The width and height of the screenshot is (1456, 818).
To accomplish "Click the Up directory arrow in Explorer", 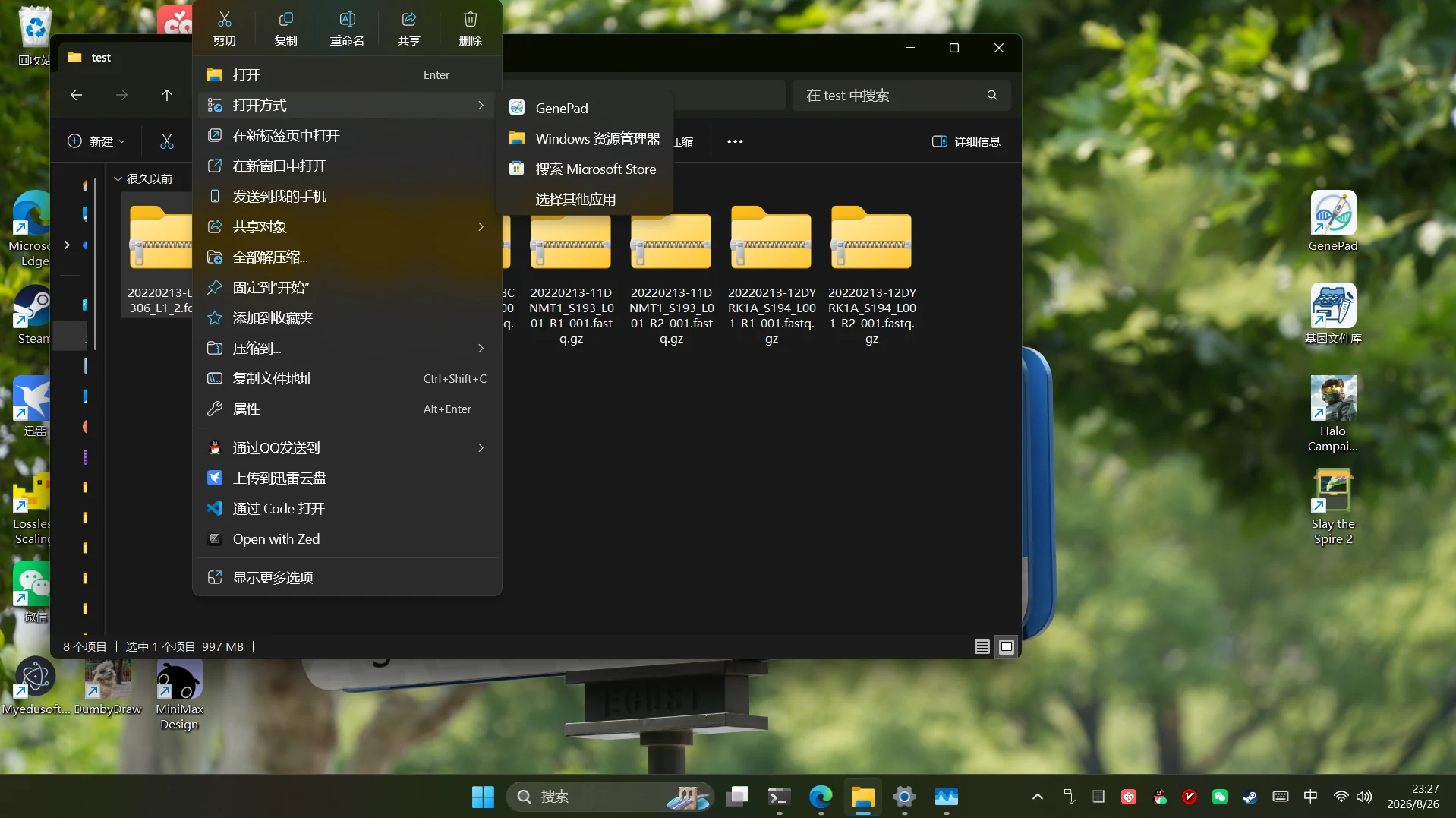I will pos(167,95).
